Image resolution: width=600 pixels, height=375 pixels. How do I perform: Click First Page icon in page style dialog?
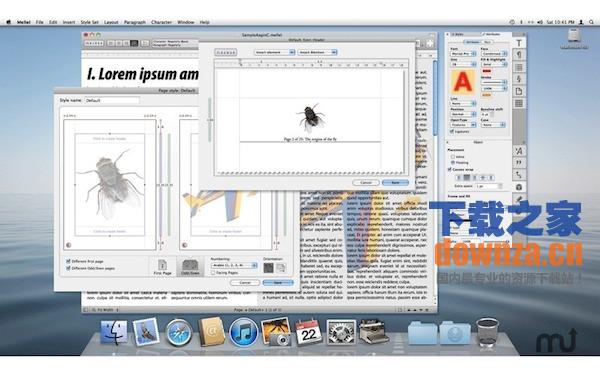tap(162, 267)
